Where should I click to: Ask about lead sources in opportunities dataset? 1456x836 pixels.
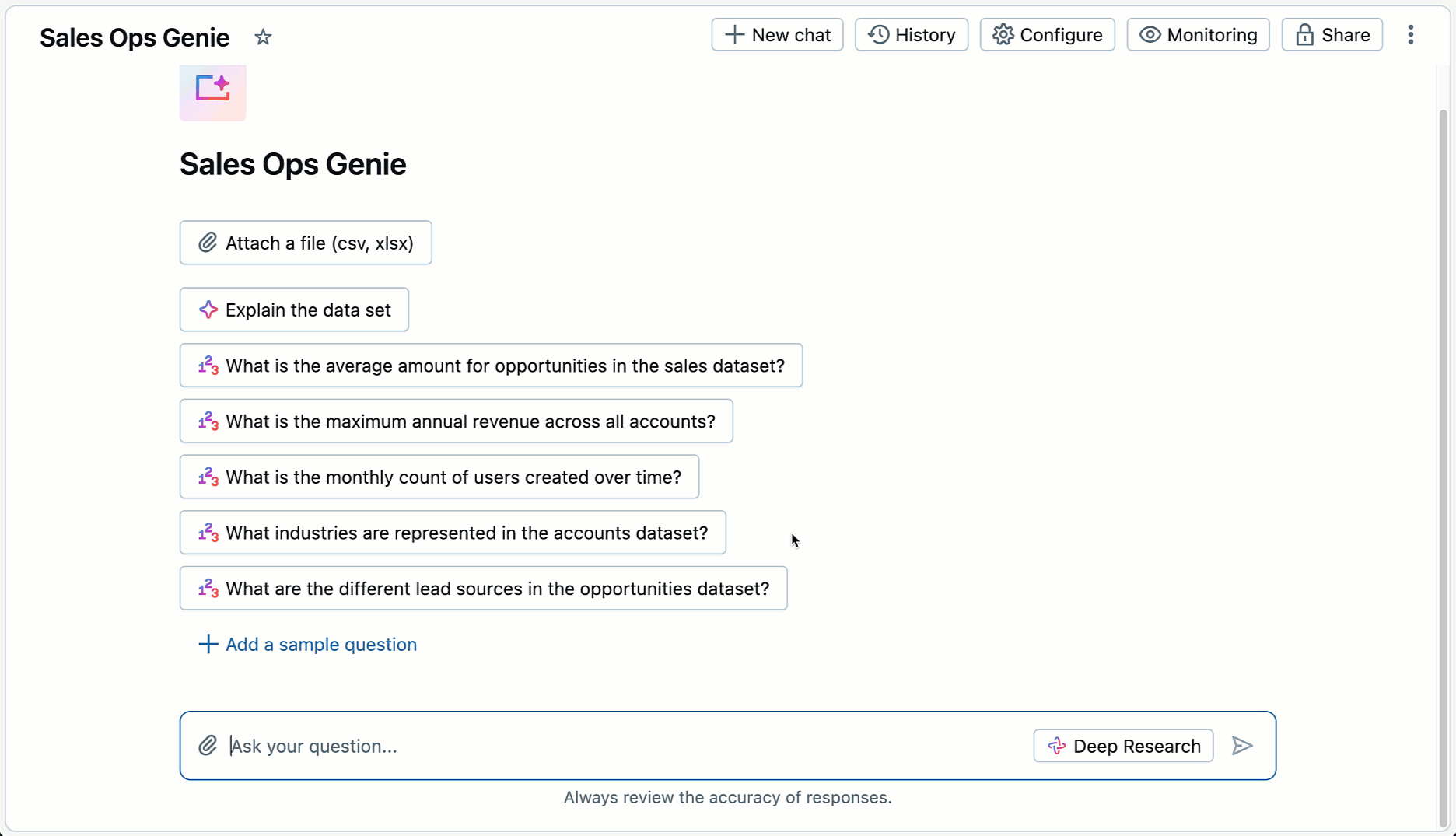point(483,588)
